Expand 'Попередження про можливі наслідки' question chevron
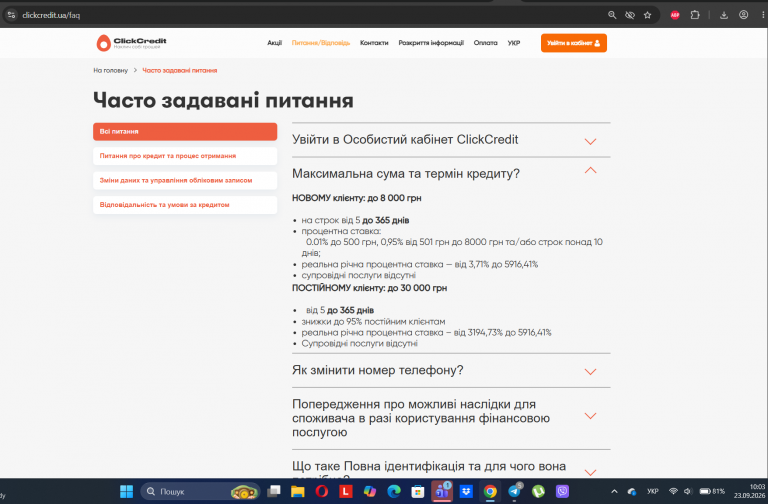The width and height of the screenshot is (768, 504). 590,416
